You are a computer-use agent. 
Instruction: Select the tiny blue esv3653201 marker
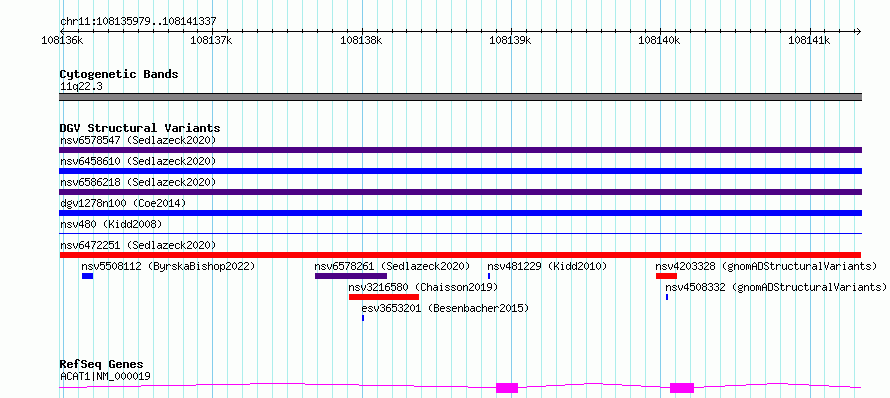pos(363,318)
